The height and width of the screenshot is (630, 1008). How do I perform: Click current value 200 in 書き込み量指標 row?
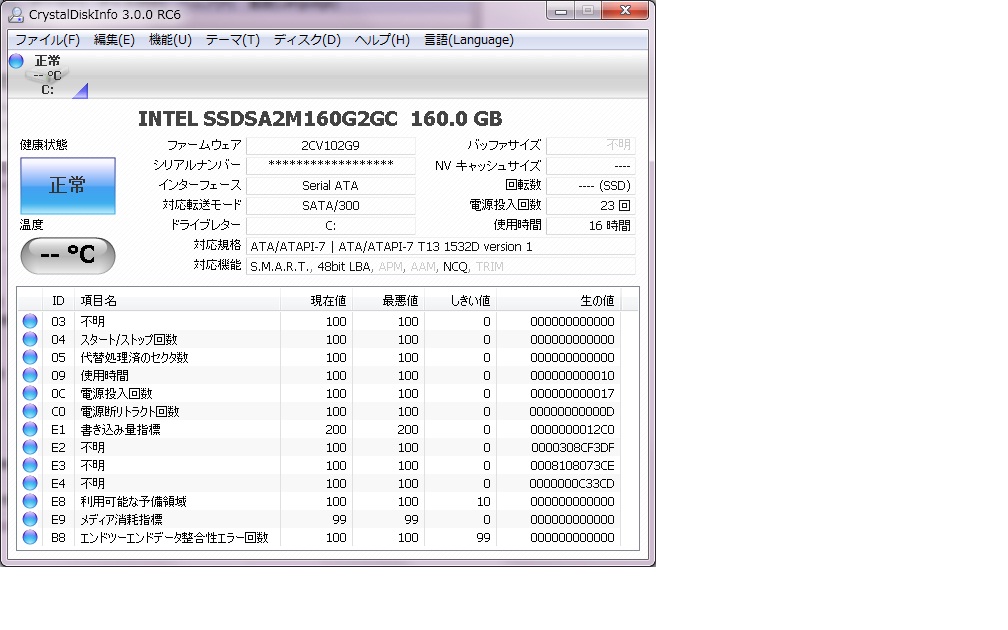(x=336, y=429)
